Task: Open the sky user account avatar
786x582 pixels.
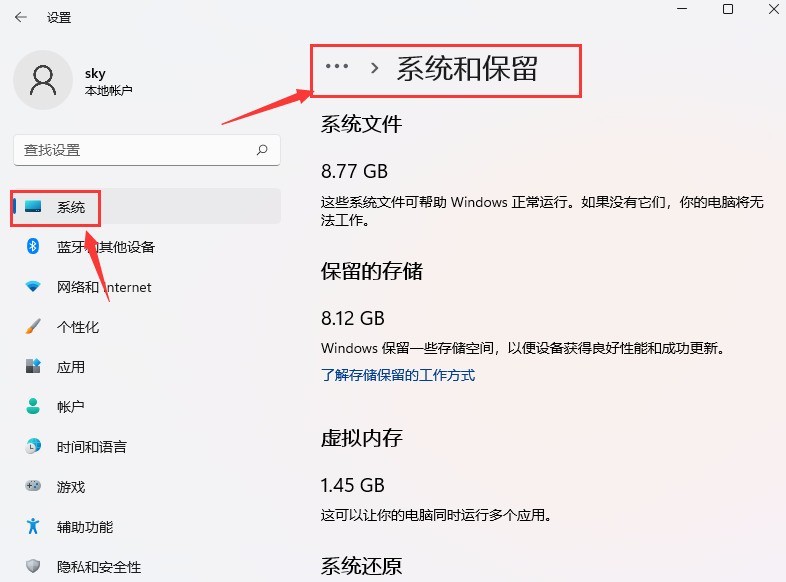Action: pyautogui.click(x=43, y=80)
